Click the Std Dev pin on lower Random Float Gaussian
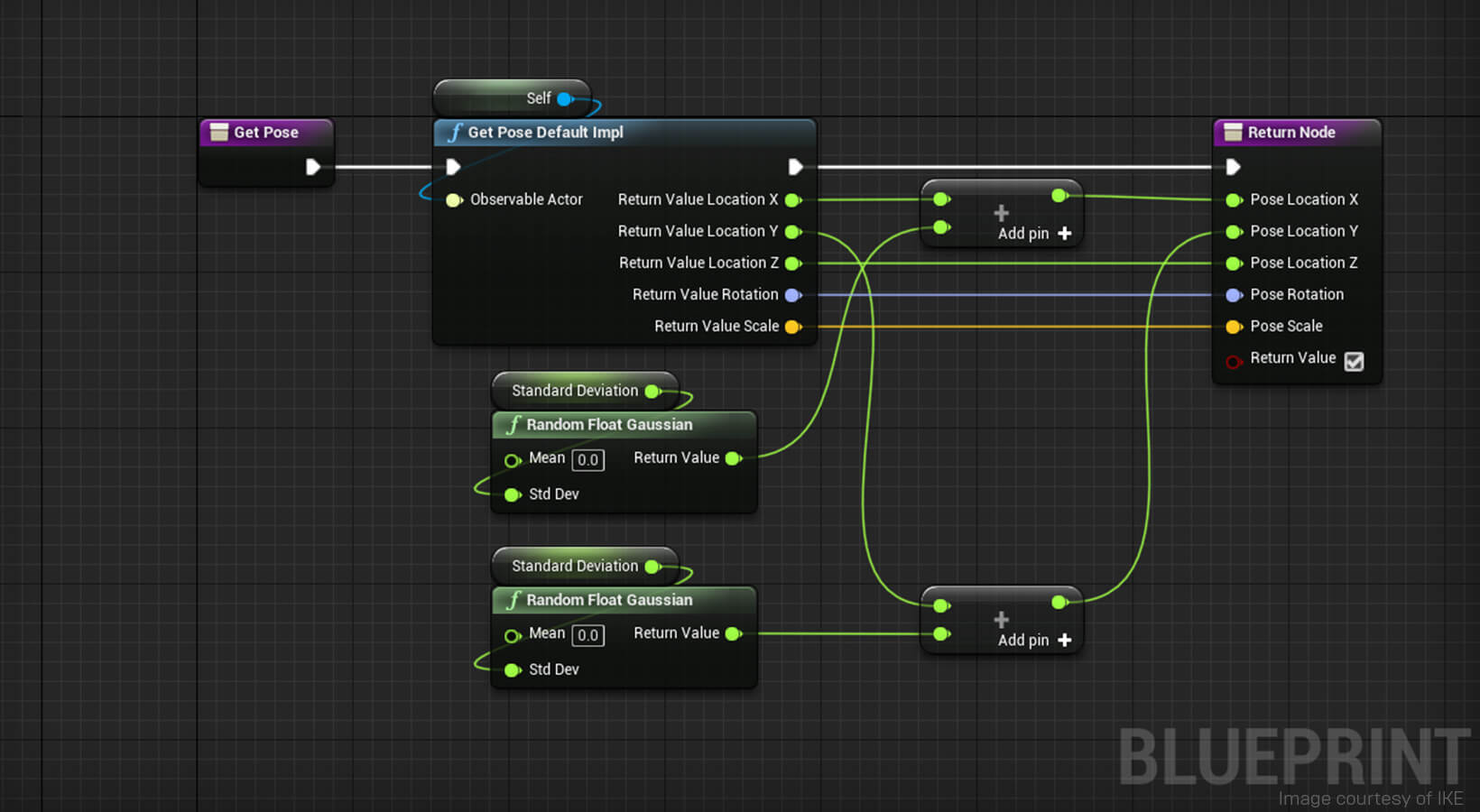 point(512,669)
